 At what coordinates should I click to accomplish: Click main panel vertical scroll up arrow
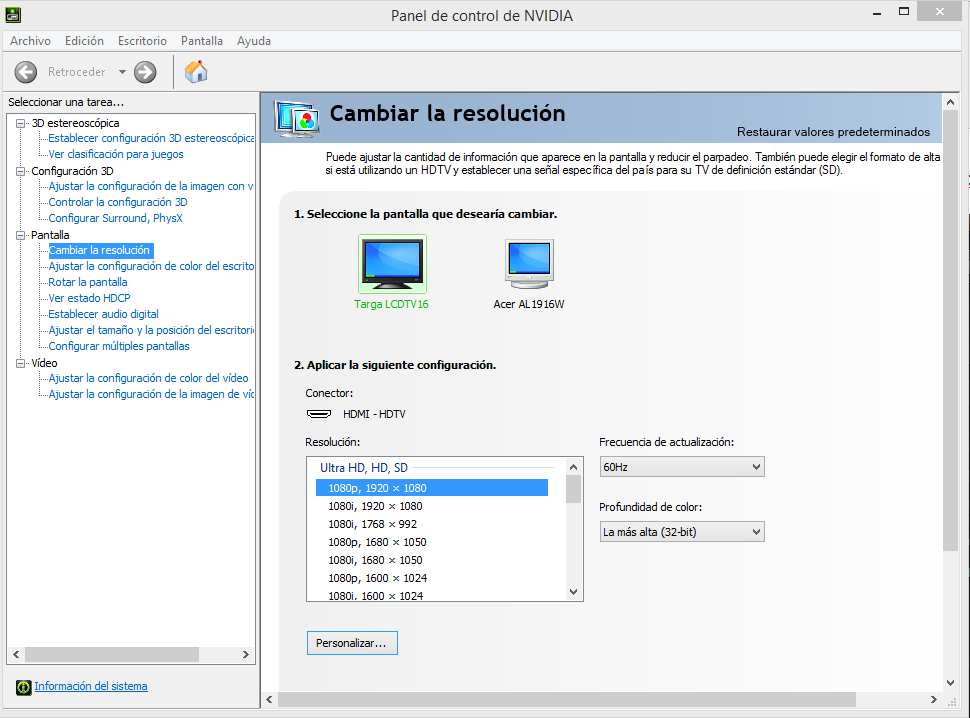(951, 102)
